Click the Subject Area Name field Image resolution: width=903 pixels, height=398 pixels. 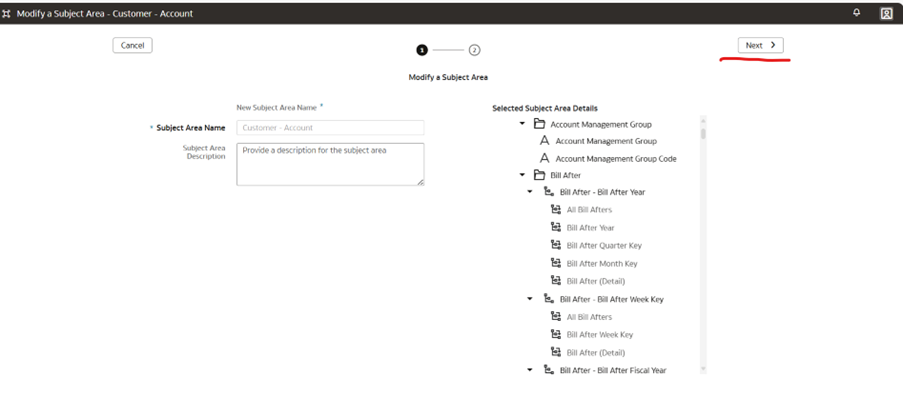(331, 128)
